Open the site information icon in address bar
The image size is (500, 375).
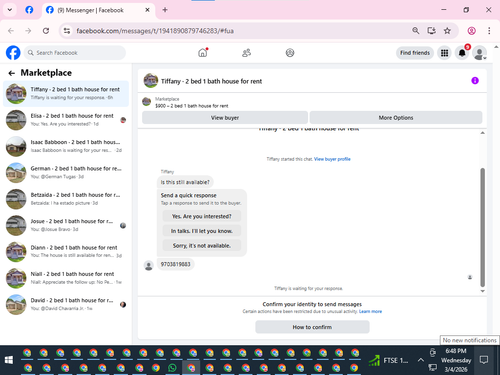point(67,31)
